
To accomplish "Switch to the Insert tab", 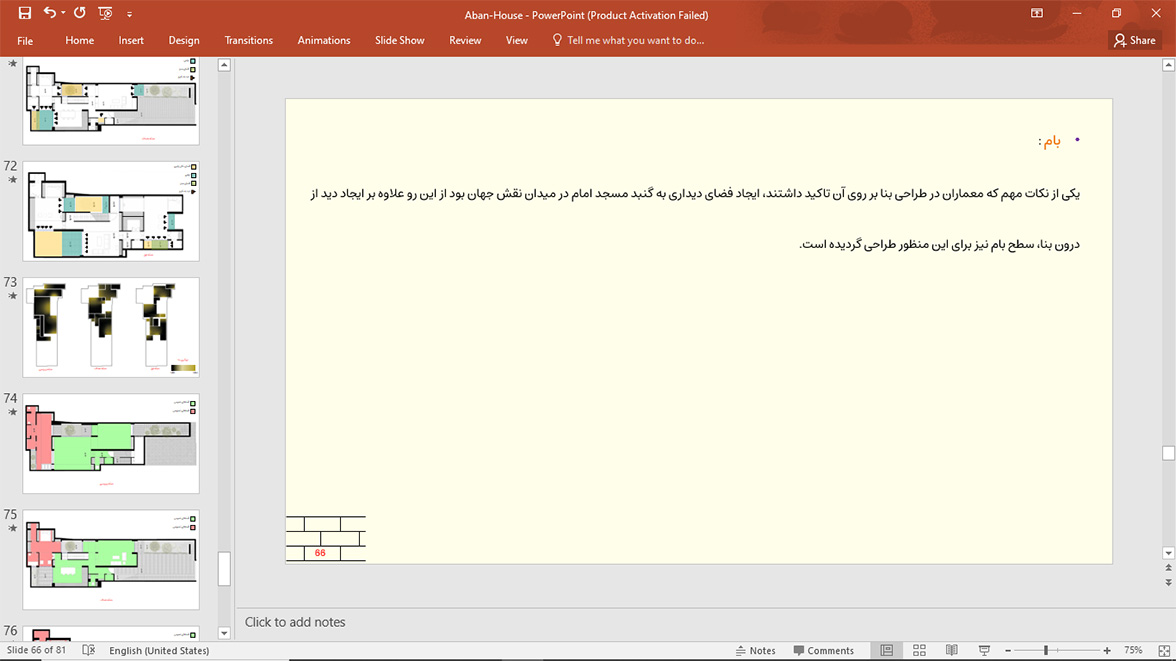I will point(131,41).
